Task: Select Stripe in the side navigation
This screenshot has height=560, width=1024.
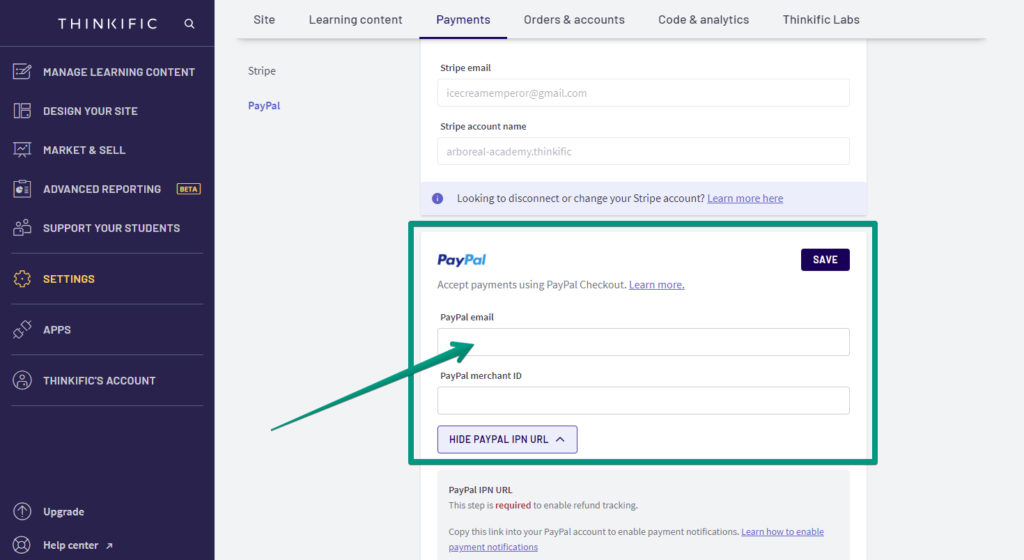Action: click(x=262, y=70)
